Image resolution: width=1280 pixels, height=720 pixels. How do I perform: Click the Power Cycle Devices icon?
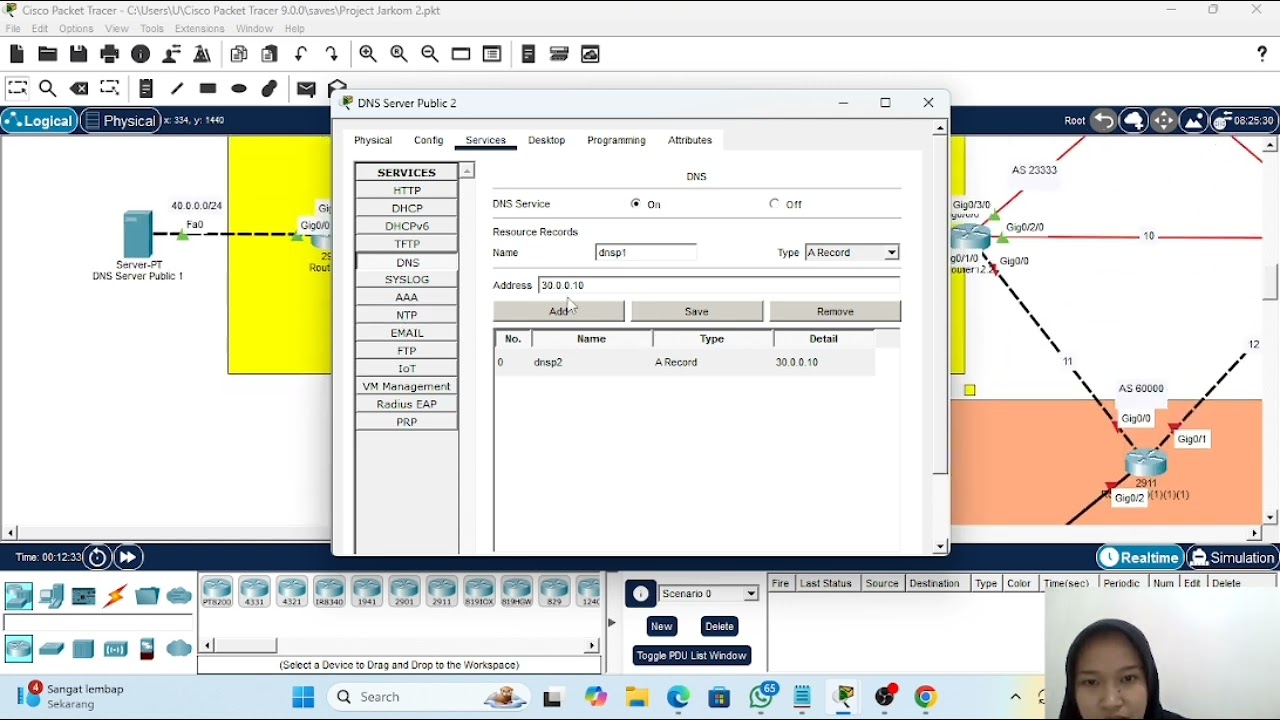click(97, 558)
